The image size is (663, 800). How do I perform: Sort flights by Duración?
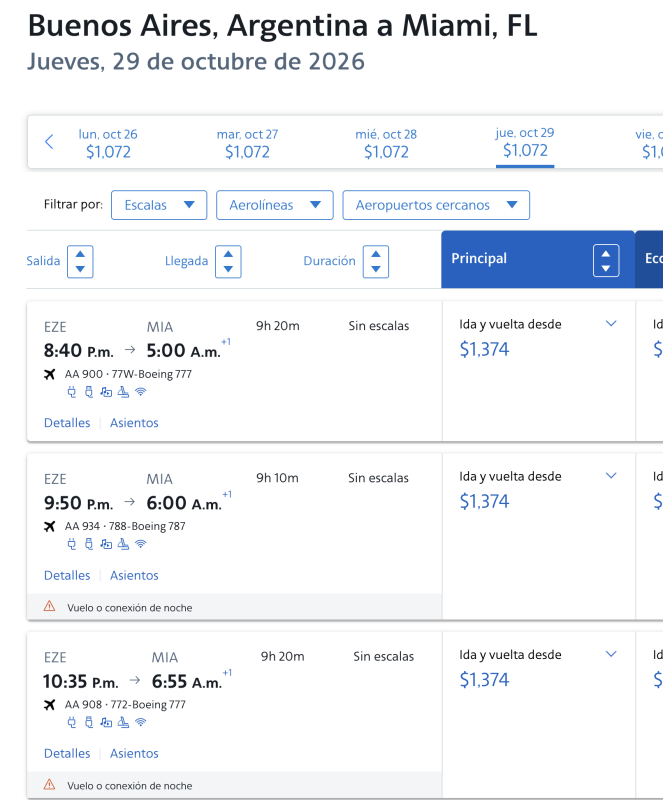376,261
